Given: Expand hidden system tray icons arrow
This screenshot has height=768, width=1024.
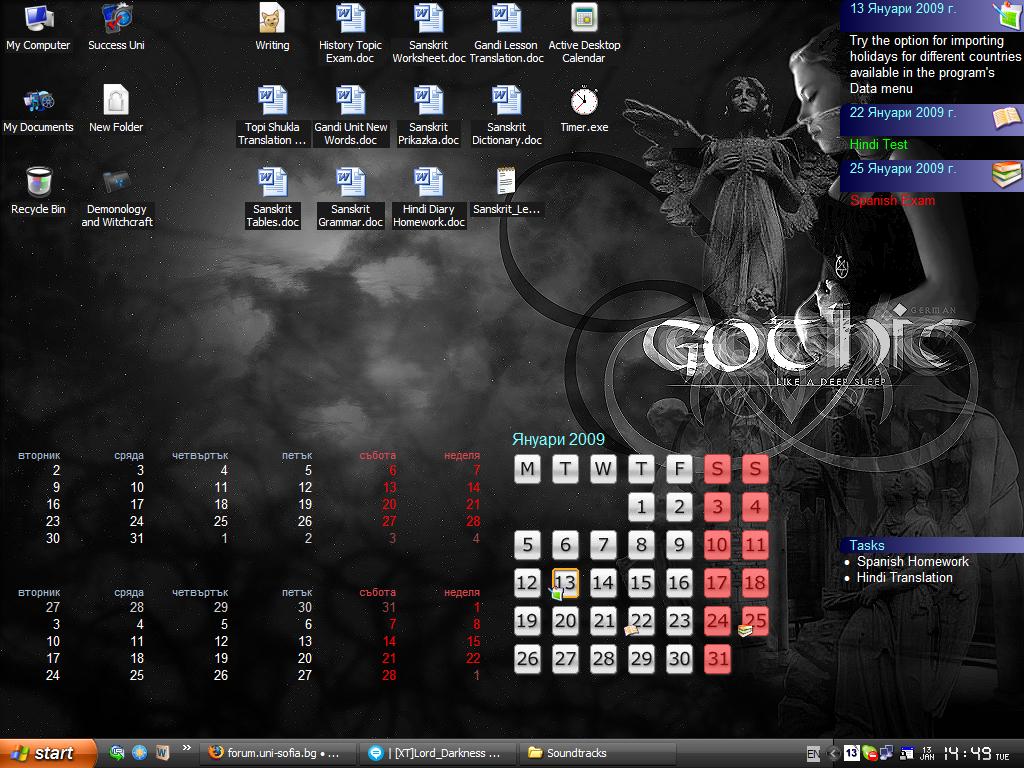Looking at the screenshot, I should click(834, 753).
